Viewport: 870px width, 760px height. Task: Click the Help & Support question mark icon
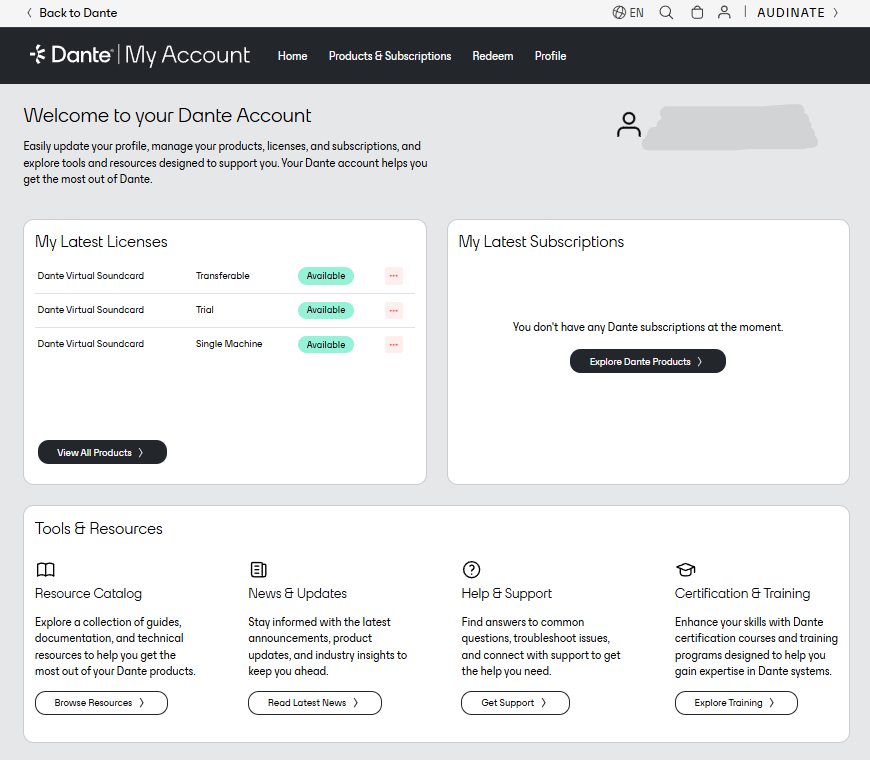471,569
